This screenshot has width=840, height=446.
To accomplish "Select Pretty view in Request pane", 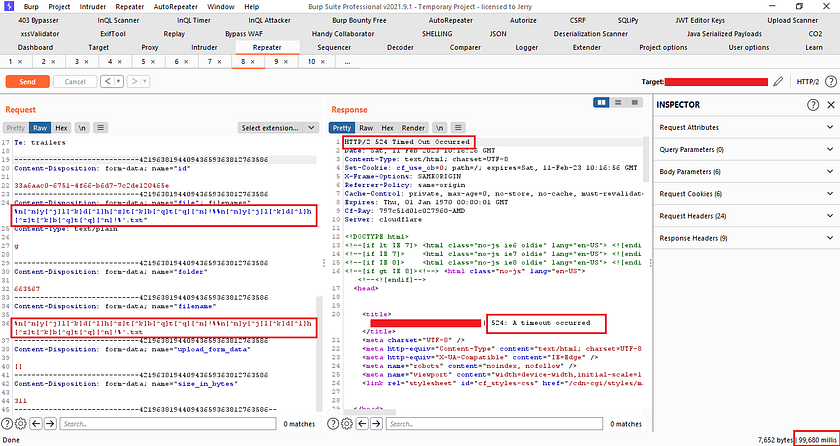I will (16, 128).
